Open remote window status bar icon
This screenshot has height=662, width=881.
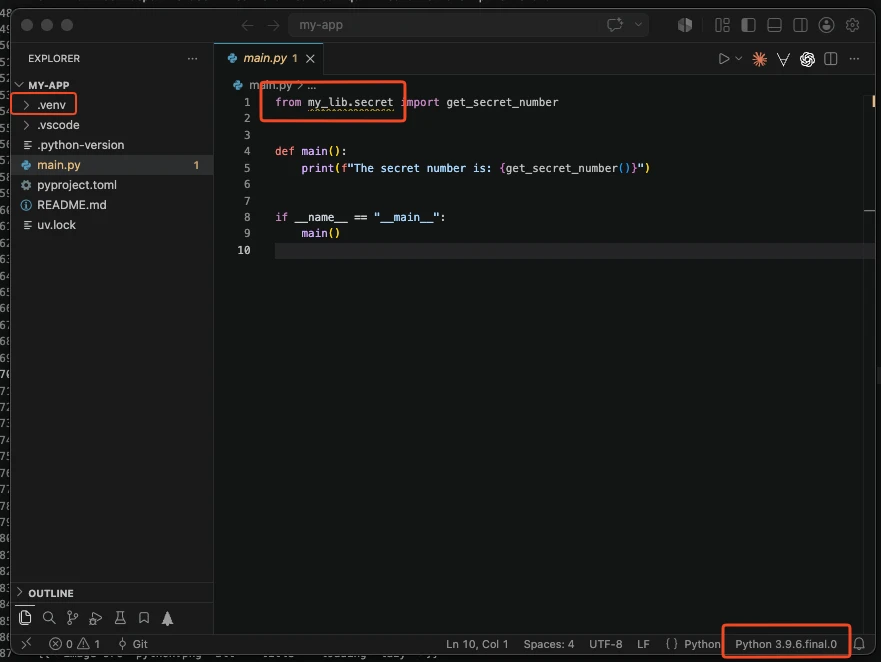coord(26,643)
